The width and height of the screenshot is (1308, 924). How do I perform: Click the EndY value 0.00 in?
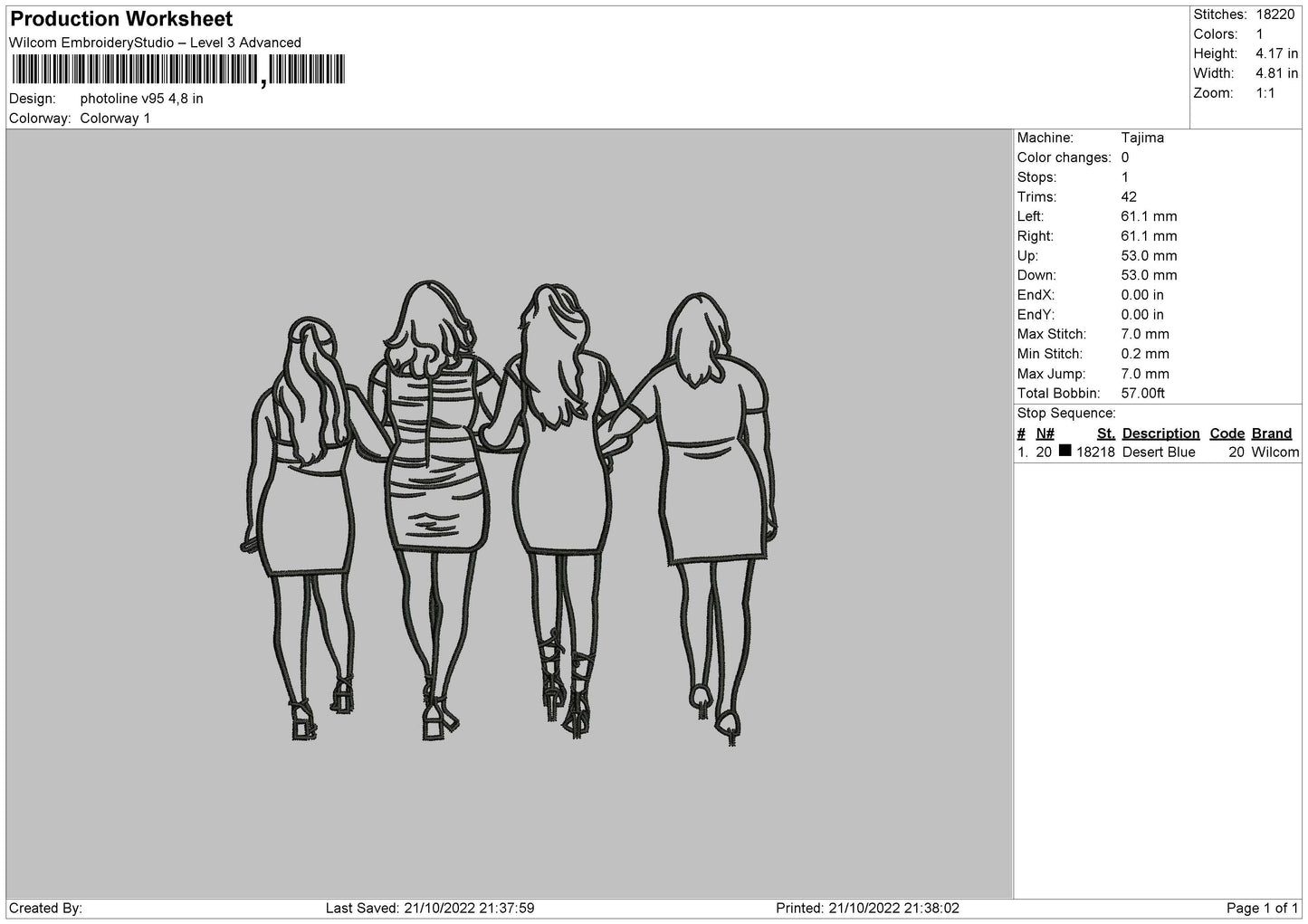1142,315
